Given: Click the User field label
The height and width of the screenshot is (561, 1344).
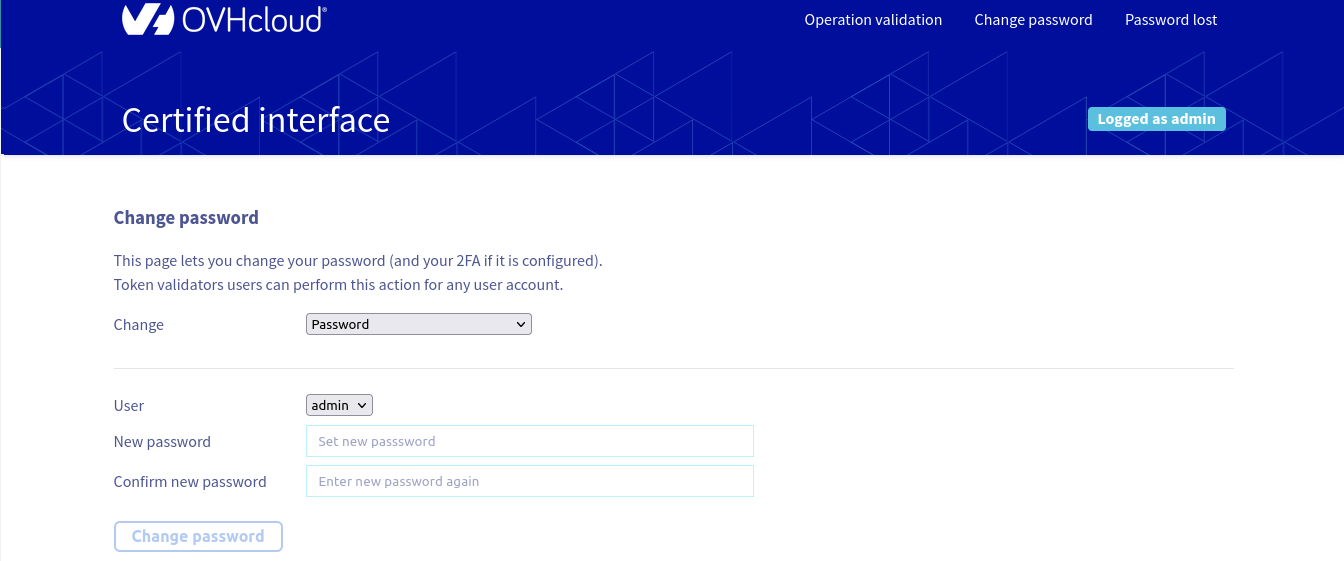Looking at the screenshot, I should click(x=129, y=406).
